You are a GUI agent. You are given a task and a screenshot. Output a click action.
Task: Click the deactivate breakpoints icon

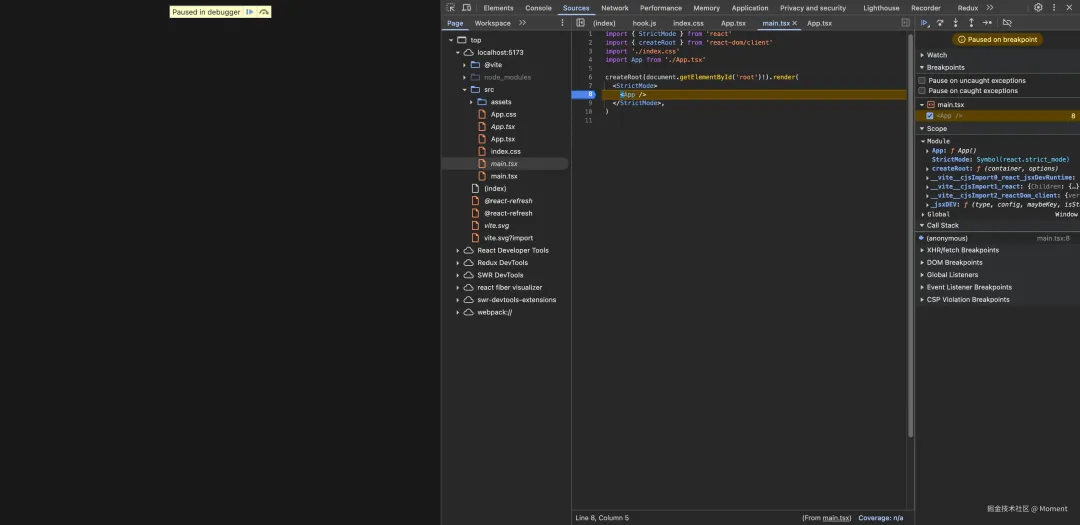(1007, 22)
